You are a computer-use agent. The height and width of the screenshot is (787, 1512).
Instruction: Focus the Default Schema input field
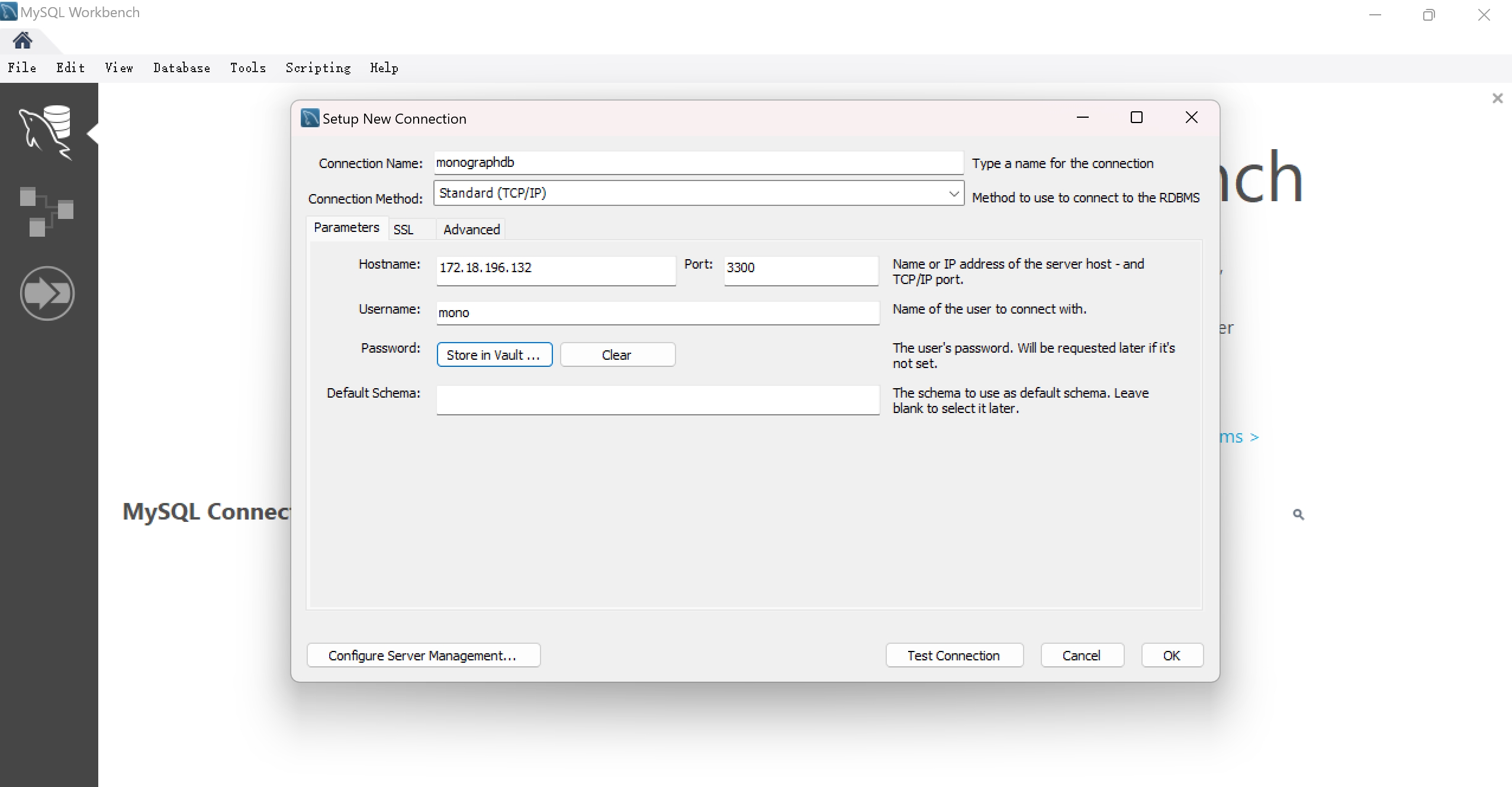click(658, 400)
